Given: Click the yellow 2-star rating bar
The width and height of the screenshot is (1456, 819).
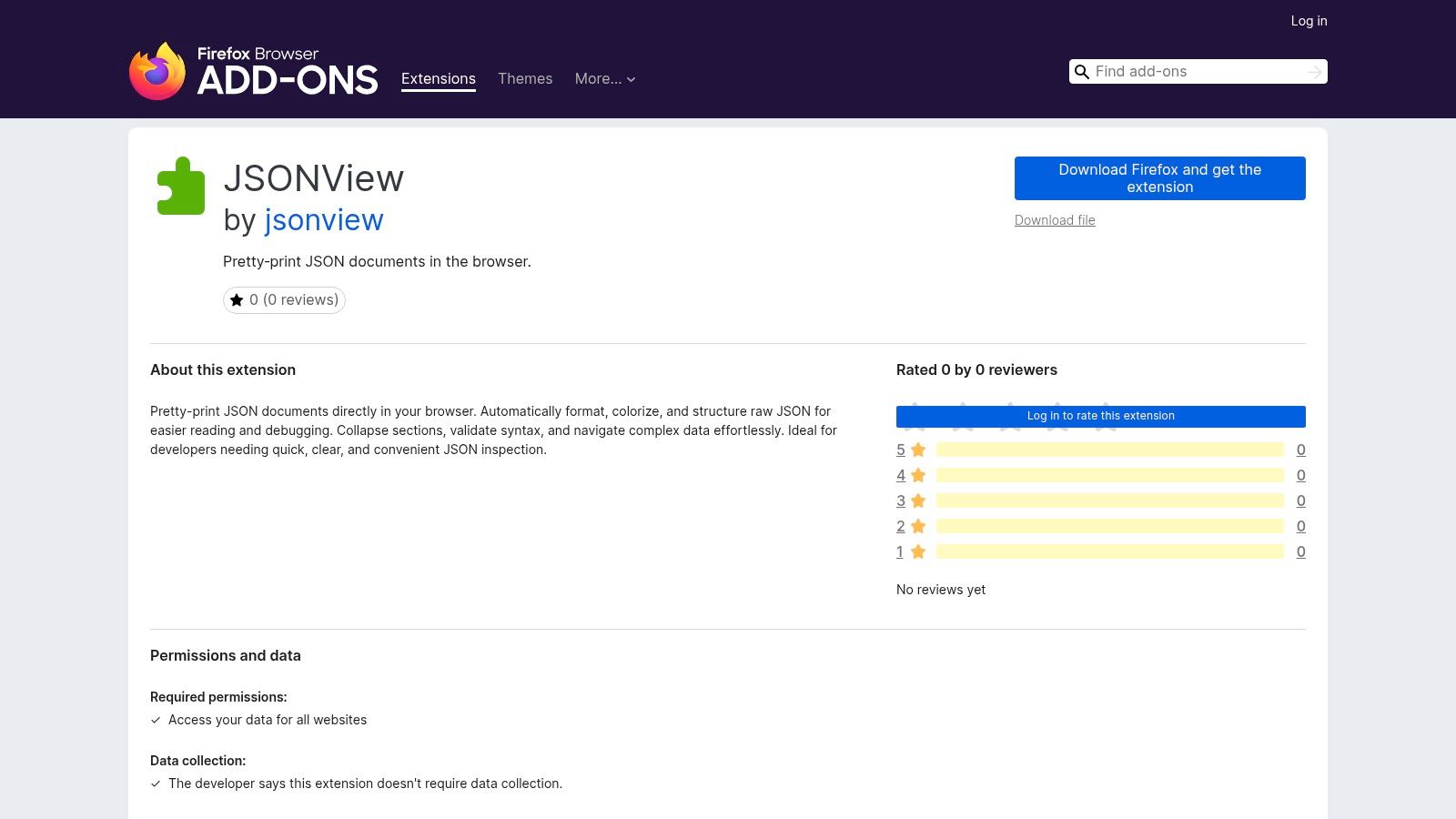Looking at the screenshot, I should coord(1112,526).
